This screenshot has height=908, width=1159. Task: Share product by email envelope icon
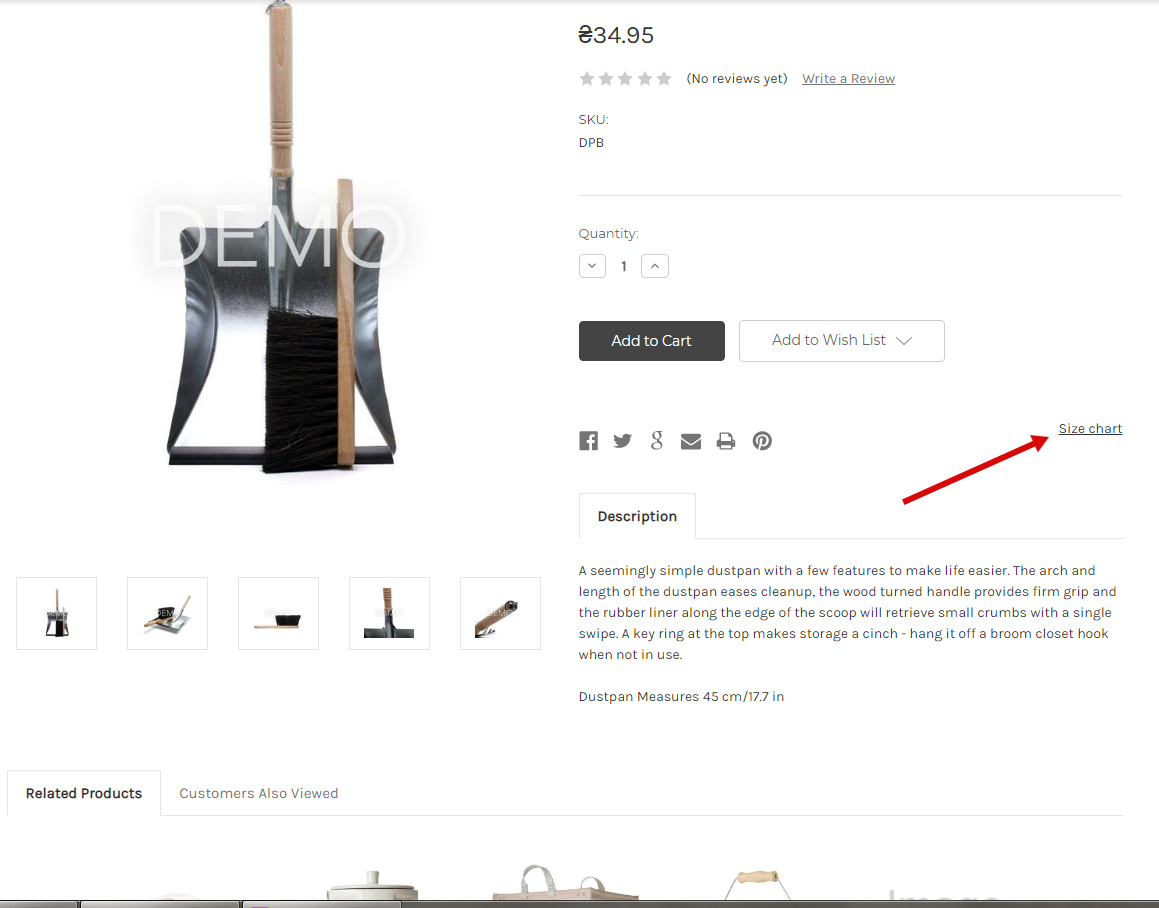tap(690, 441)
